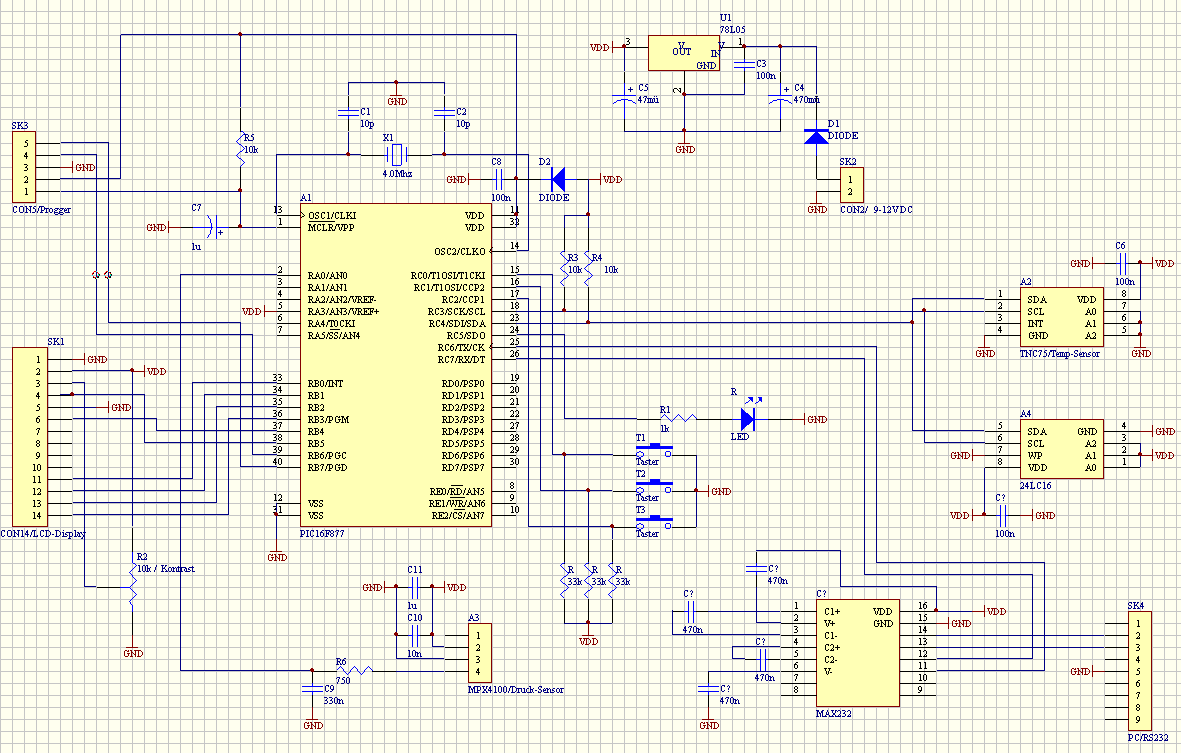Select resistor R6 labeled 750

[x=357, y=670]
